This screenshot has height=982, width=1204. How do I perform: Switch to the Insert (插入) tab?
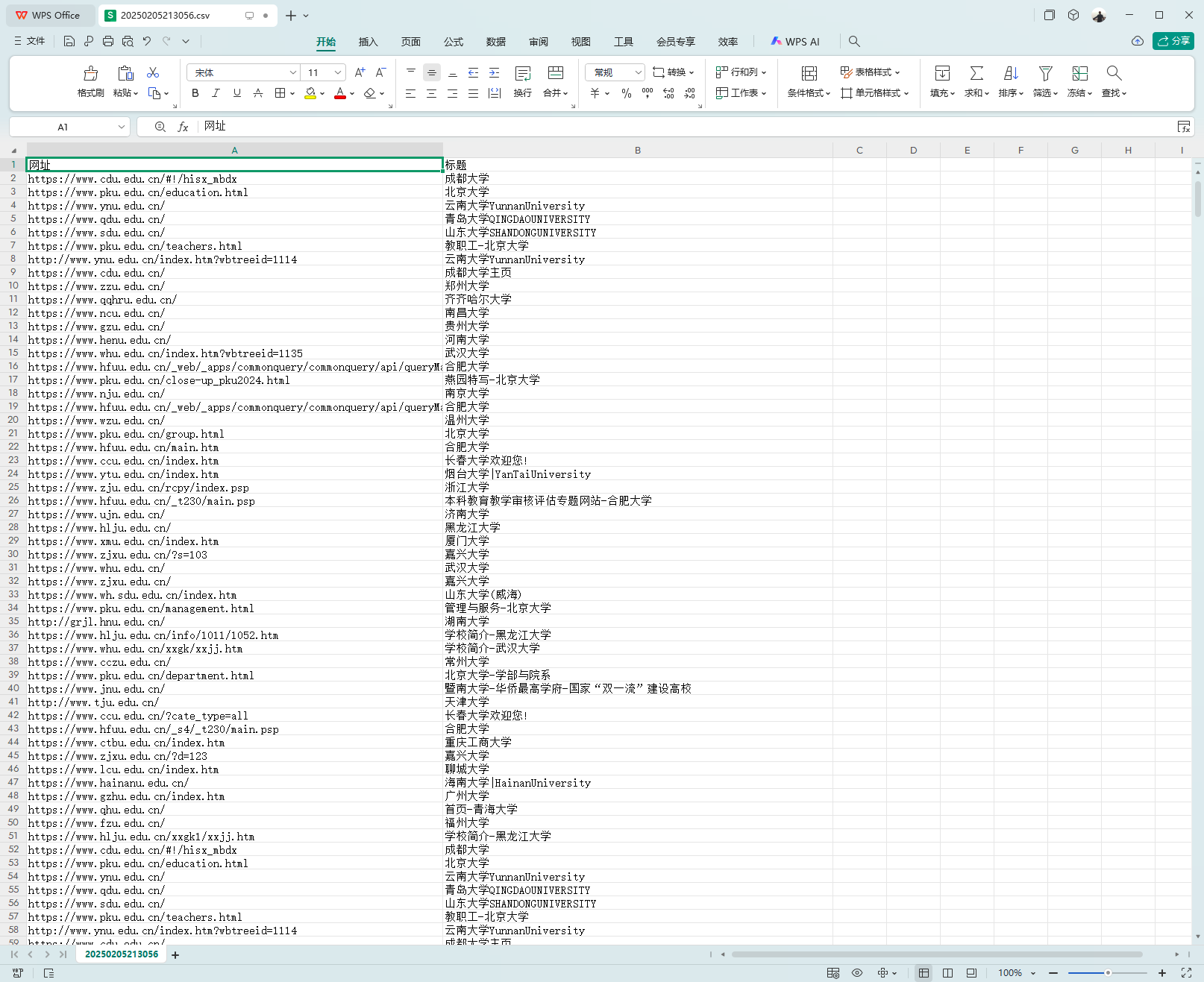368,42
